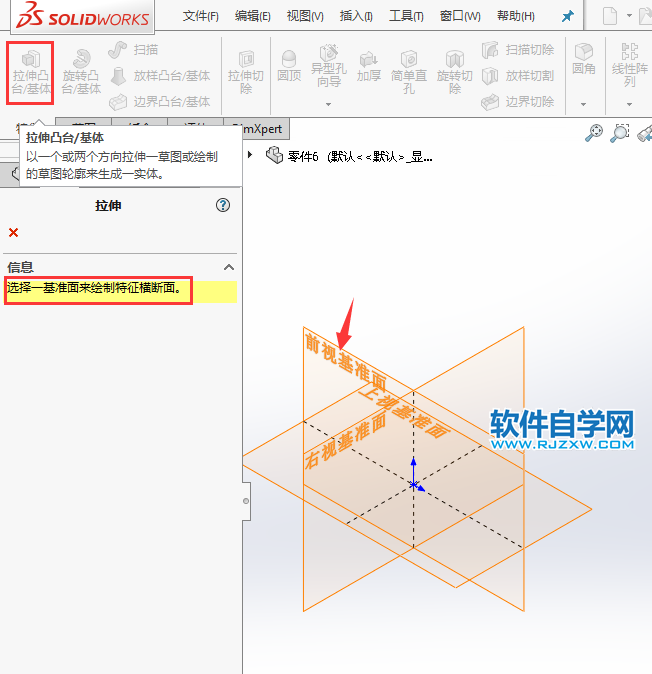This screenshot has height=674, width=652.
Task: Pin the menu bar with pushpin icon
Action: 568,16
